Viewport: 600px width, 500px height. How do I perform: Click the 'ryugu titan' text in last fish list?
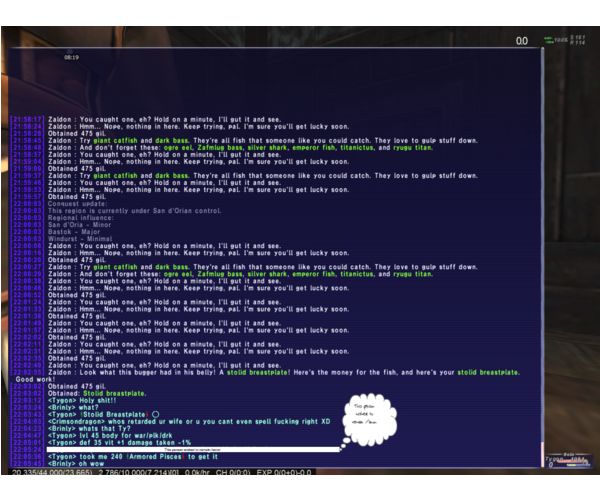coord(412,274)
